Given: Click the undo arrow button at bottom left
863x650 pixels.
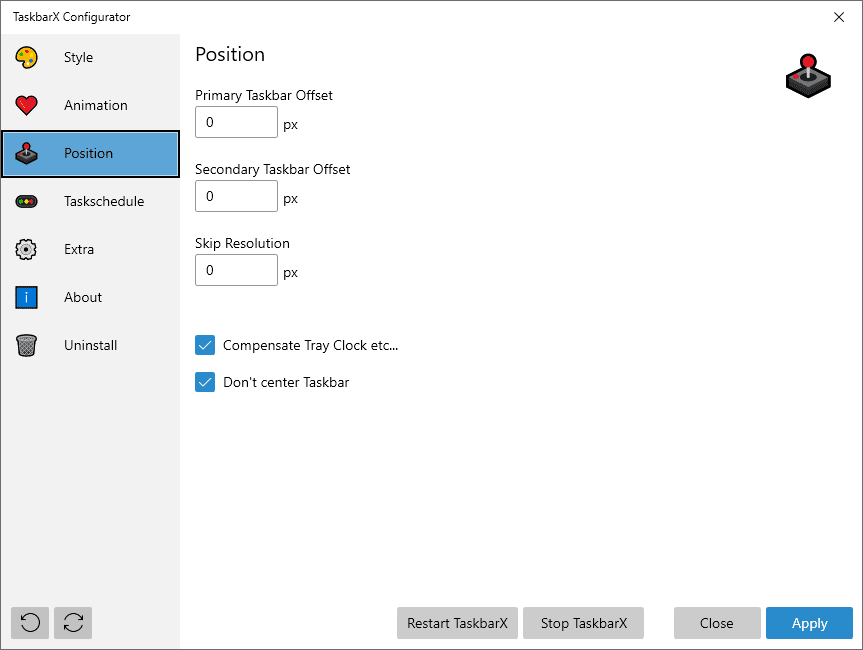Looking at the screenshot, I should pos(30,623).
